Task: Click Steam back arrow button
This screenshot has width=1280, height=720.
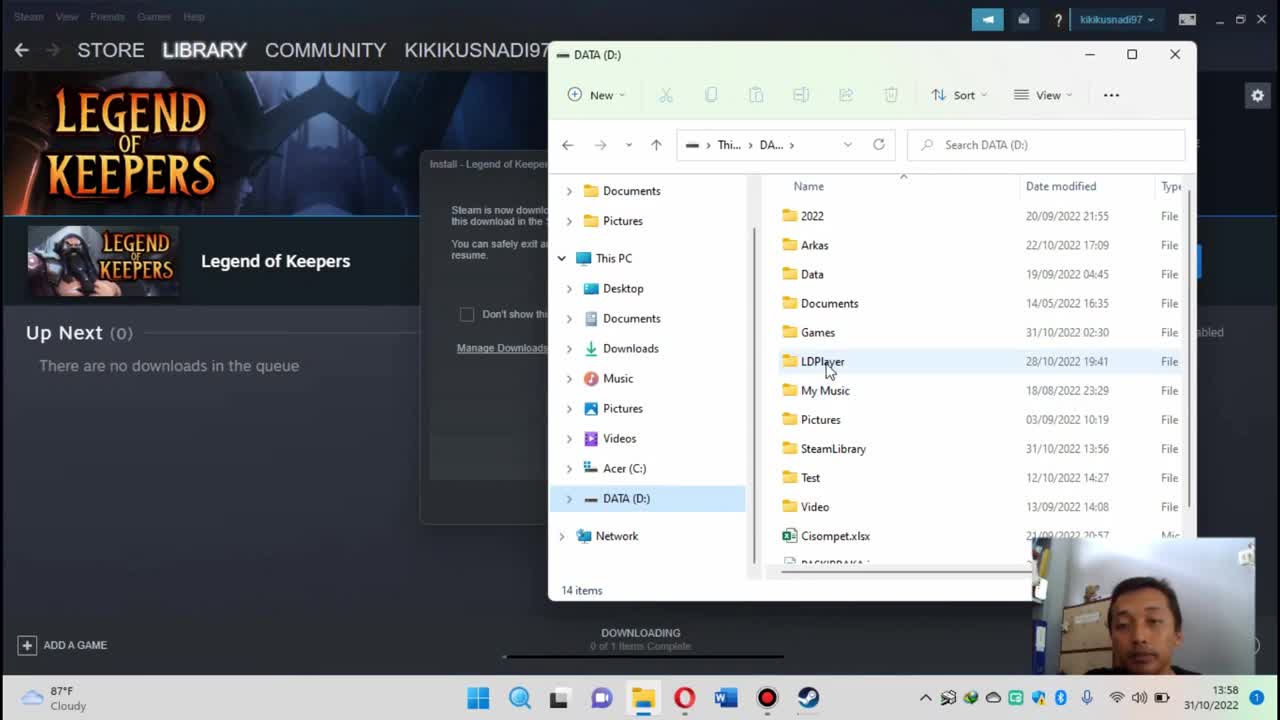Action: coord(21,50)
